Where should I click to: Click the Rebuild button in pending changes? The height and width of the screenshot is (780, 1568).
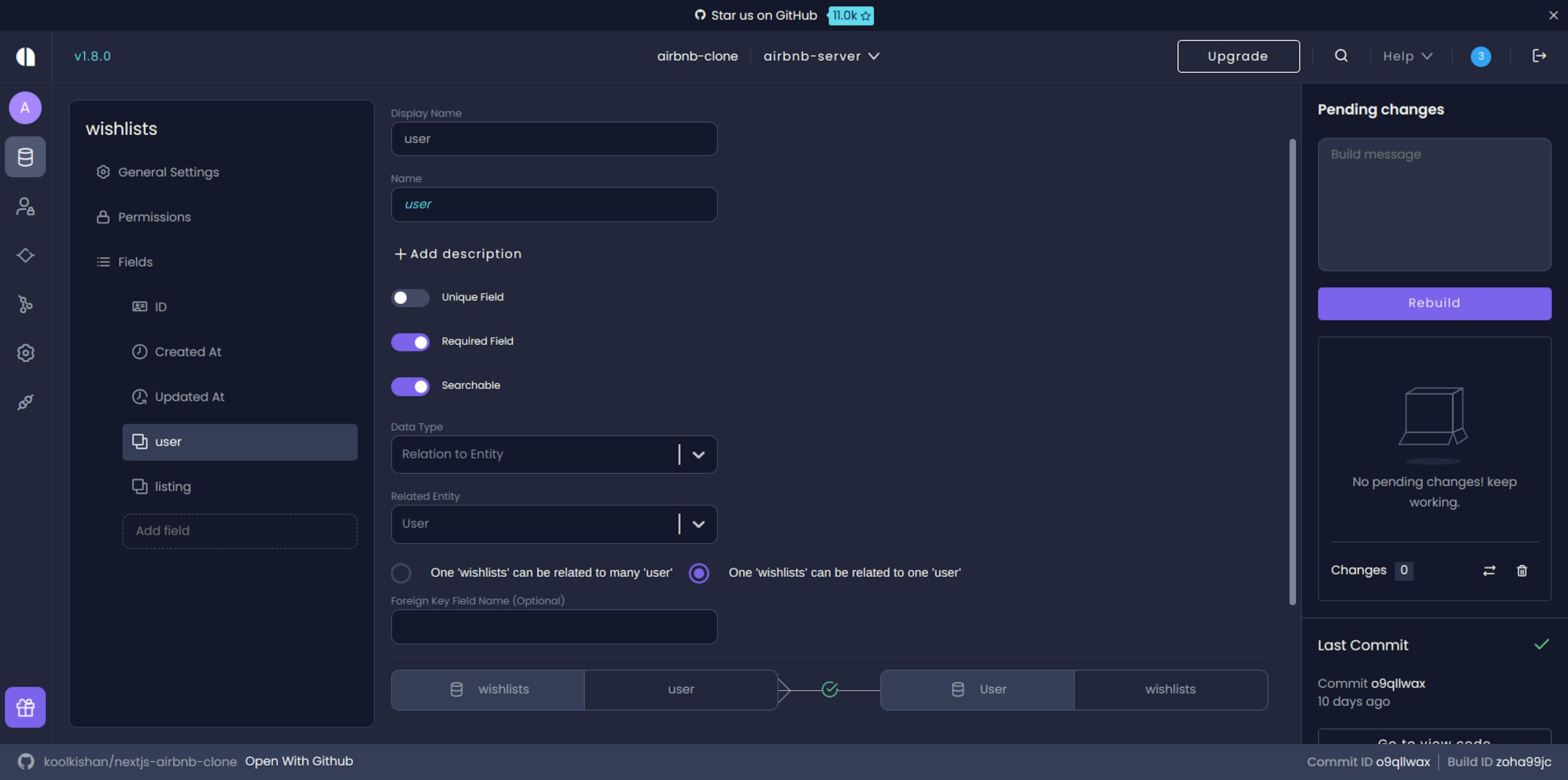[x=1435, y=303]
